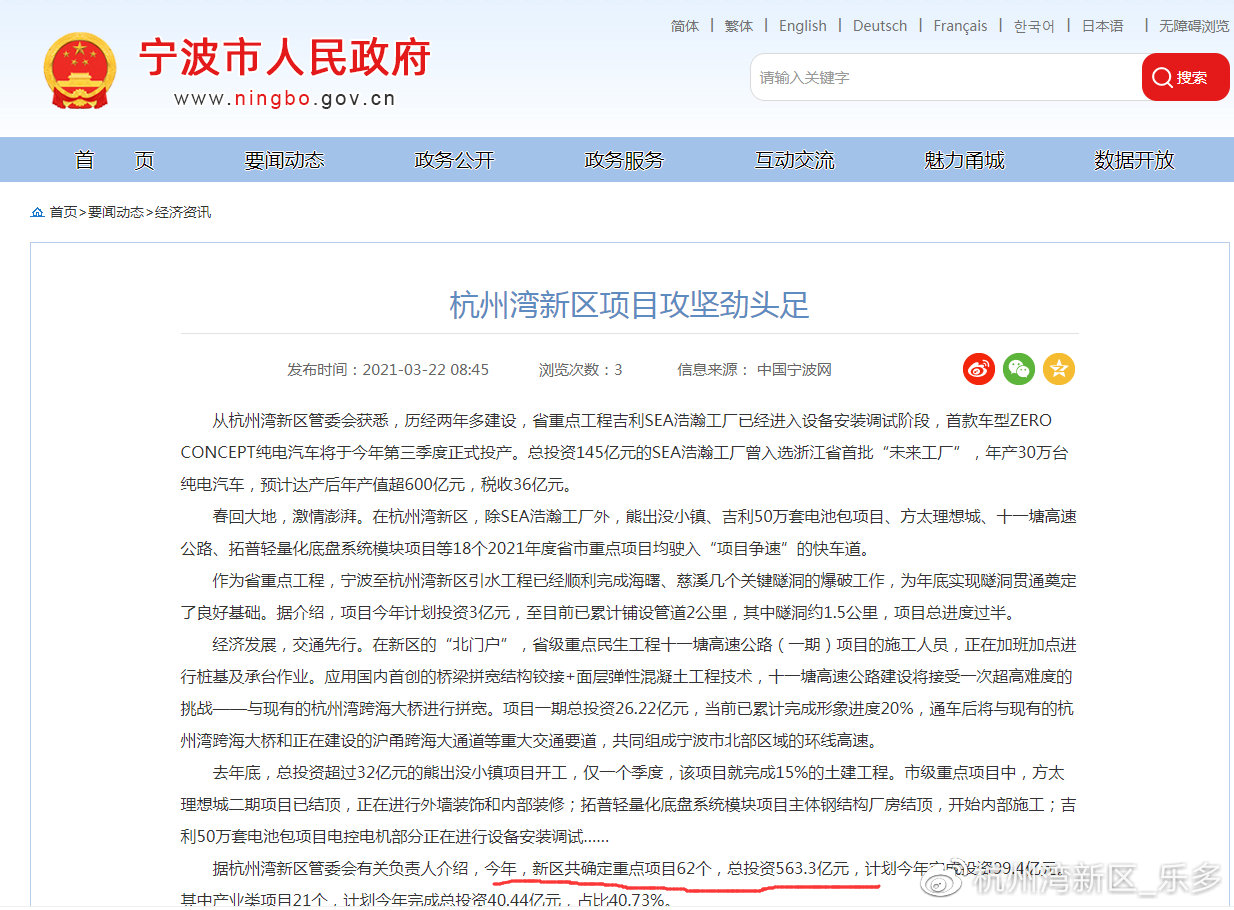The width and height of the screenshot is (1234, 910).
Task: Click the 总投资563.3亿元 underlined text
Action: click(788, 868)
